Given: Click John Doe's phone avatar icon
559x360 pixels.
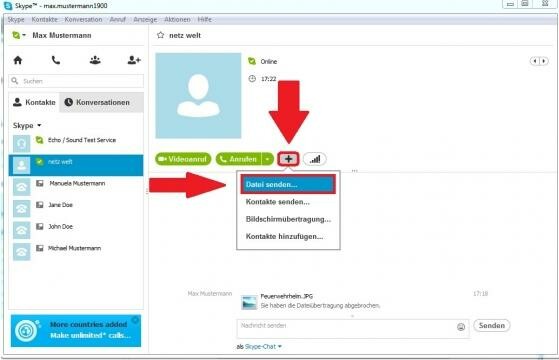Looking at the screenshot, I should click(21, 230).
